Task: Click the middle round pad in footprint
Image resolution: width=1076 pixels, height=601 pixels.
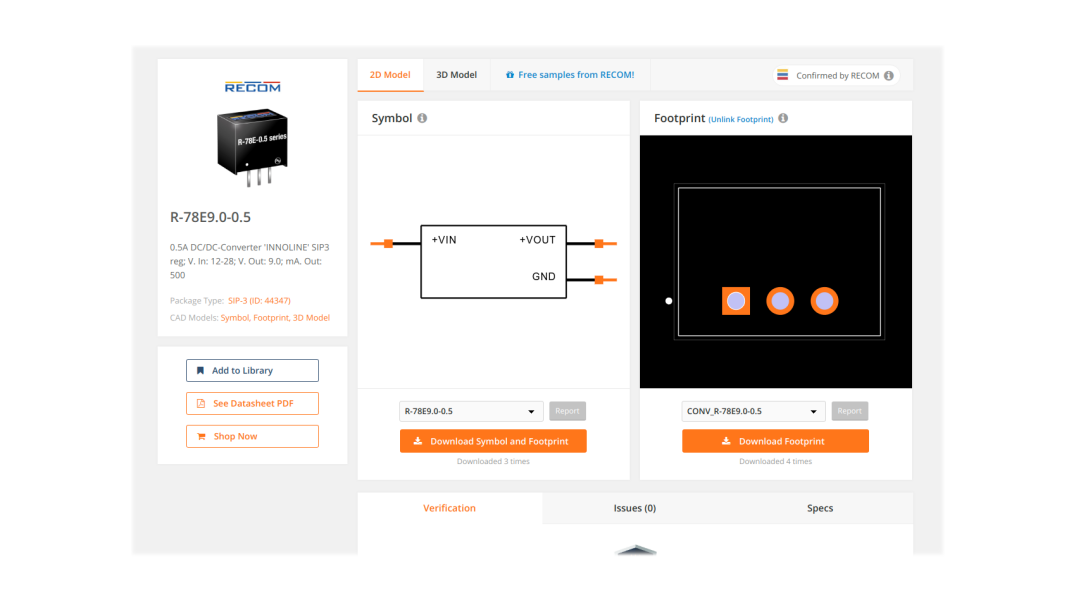Action: (x=780, y=301)
